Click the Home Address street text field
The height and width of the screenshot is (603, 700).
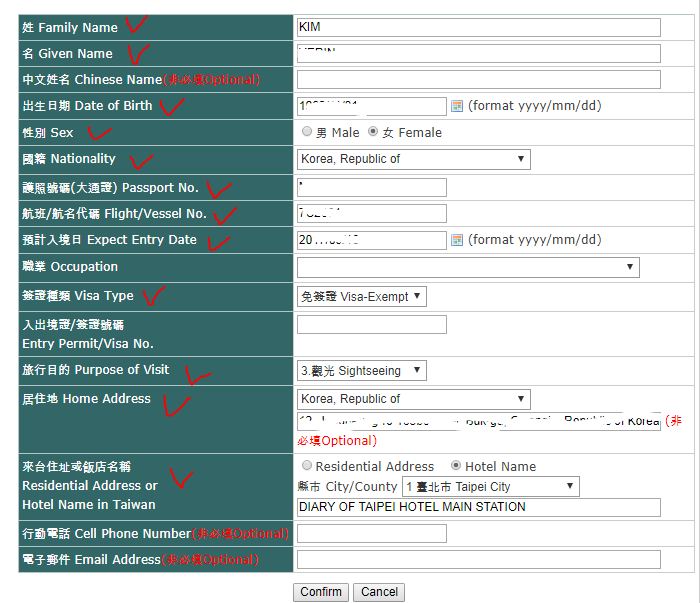click(x=479, y=421)
